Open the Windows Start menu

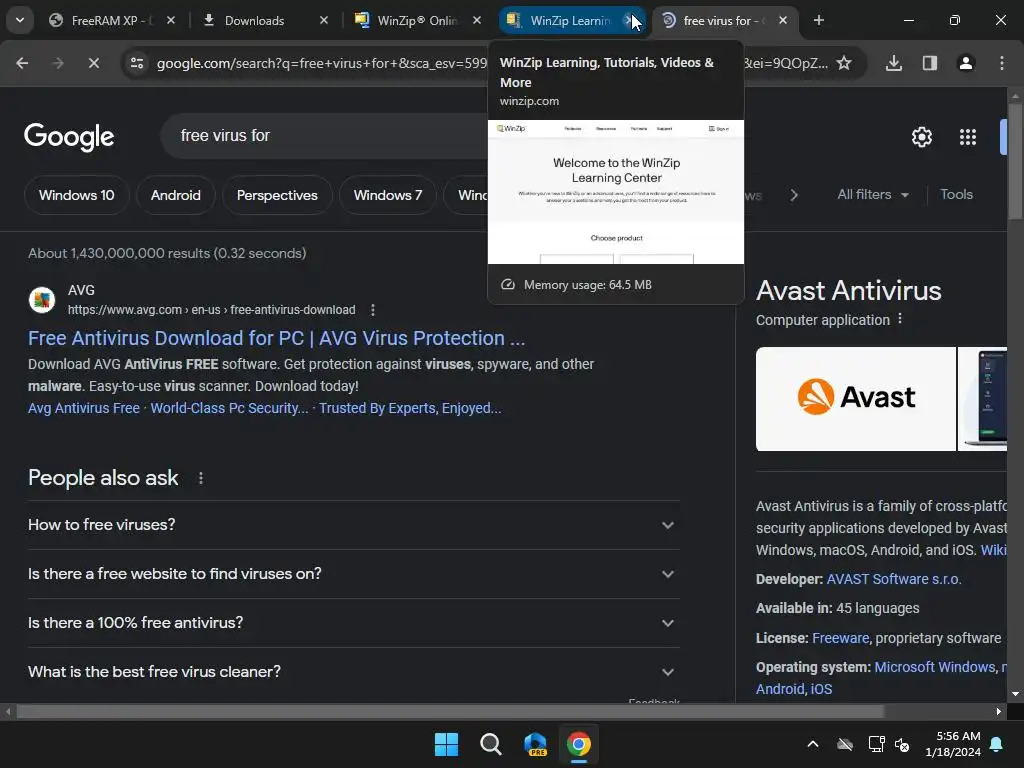(x=446, y=744)
